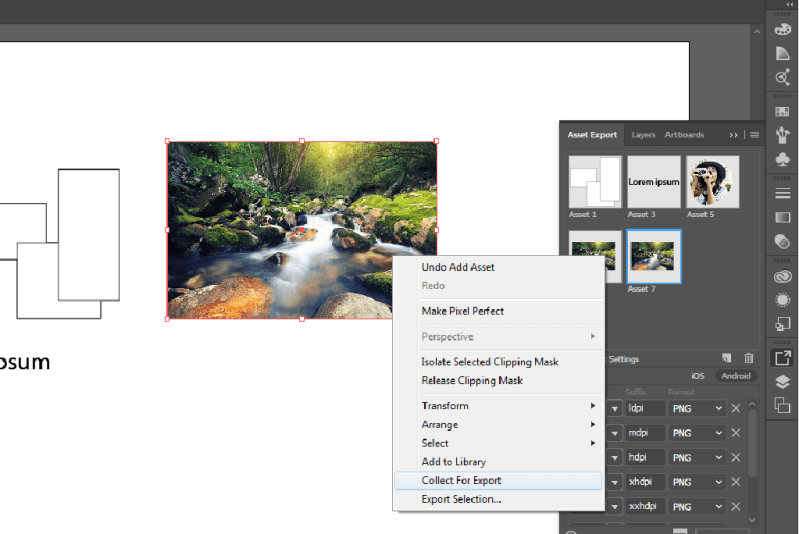This screenshot has width=799, height=534.
Task: Open the Artboards dock icon
Action: [x=782, y=405]
